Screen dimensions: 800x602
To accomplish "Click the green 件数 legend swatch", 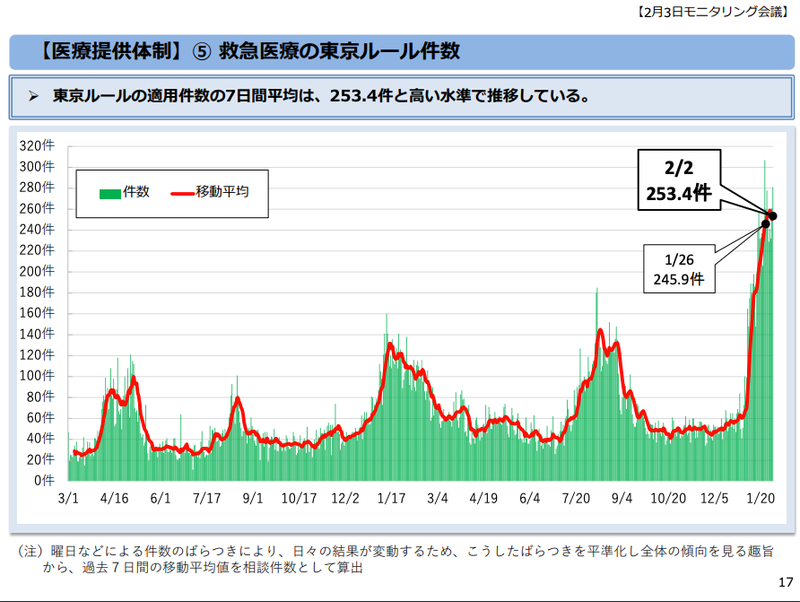I will (x=110, y=194).
